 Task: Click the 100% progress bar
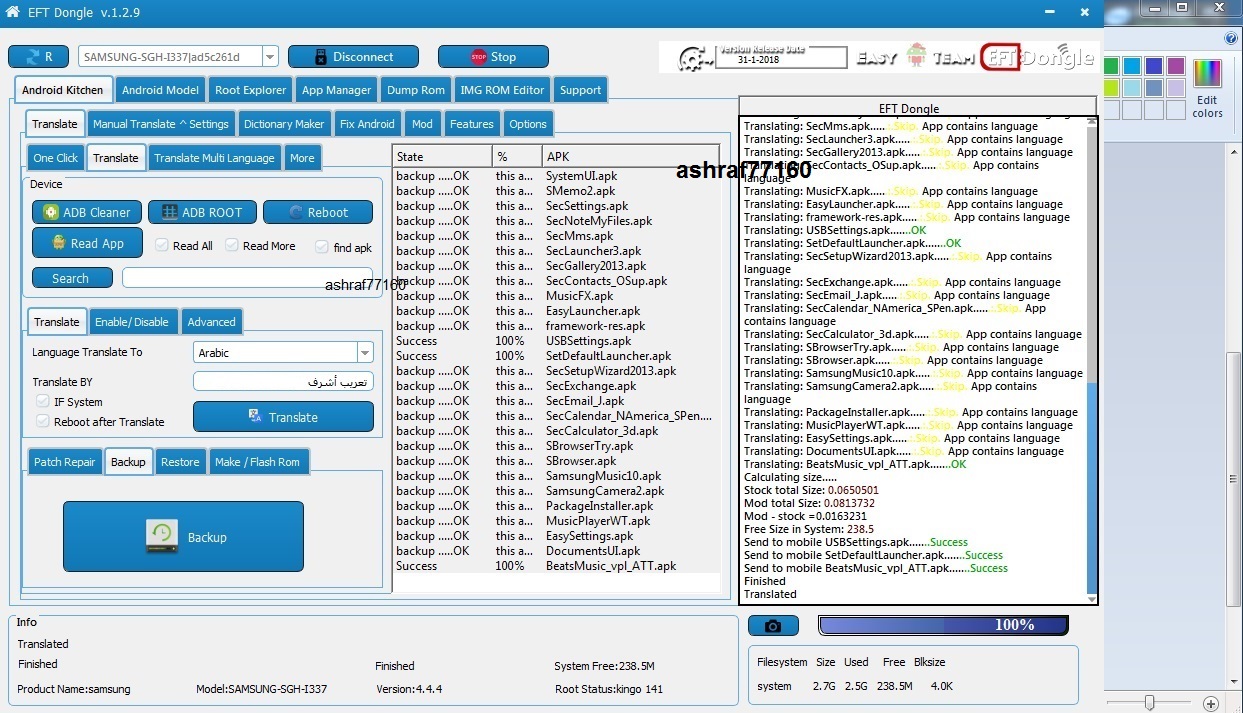tap(943, 625)
